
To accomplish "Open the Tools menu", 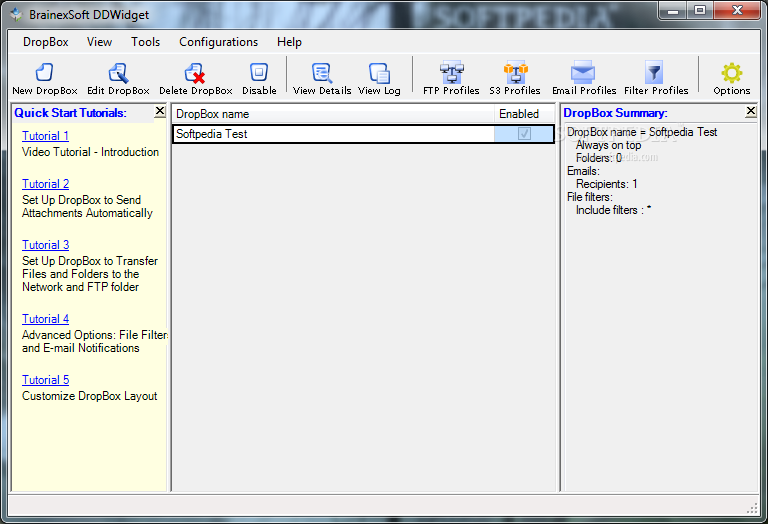I will [145, 42].
